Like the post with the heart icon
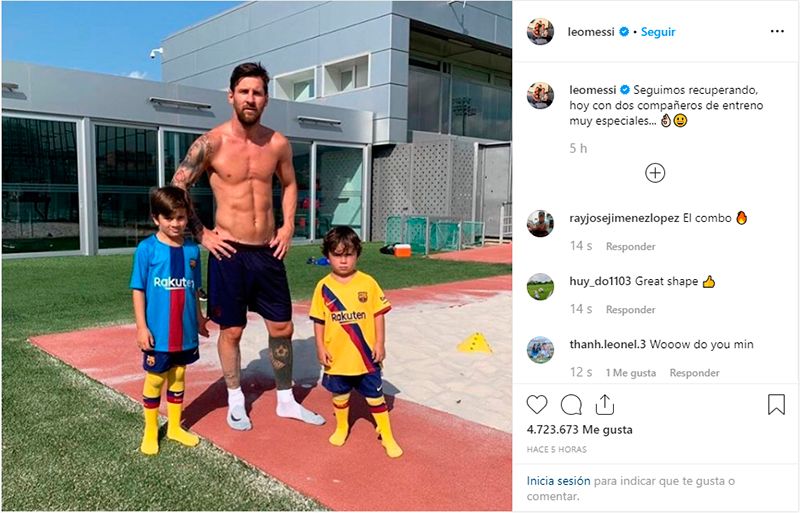The image size is (800, 513). coord(537,404)
